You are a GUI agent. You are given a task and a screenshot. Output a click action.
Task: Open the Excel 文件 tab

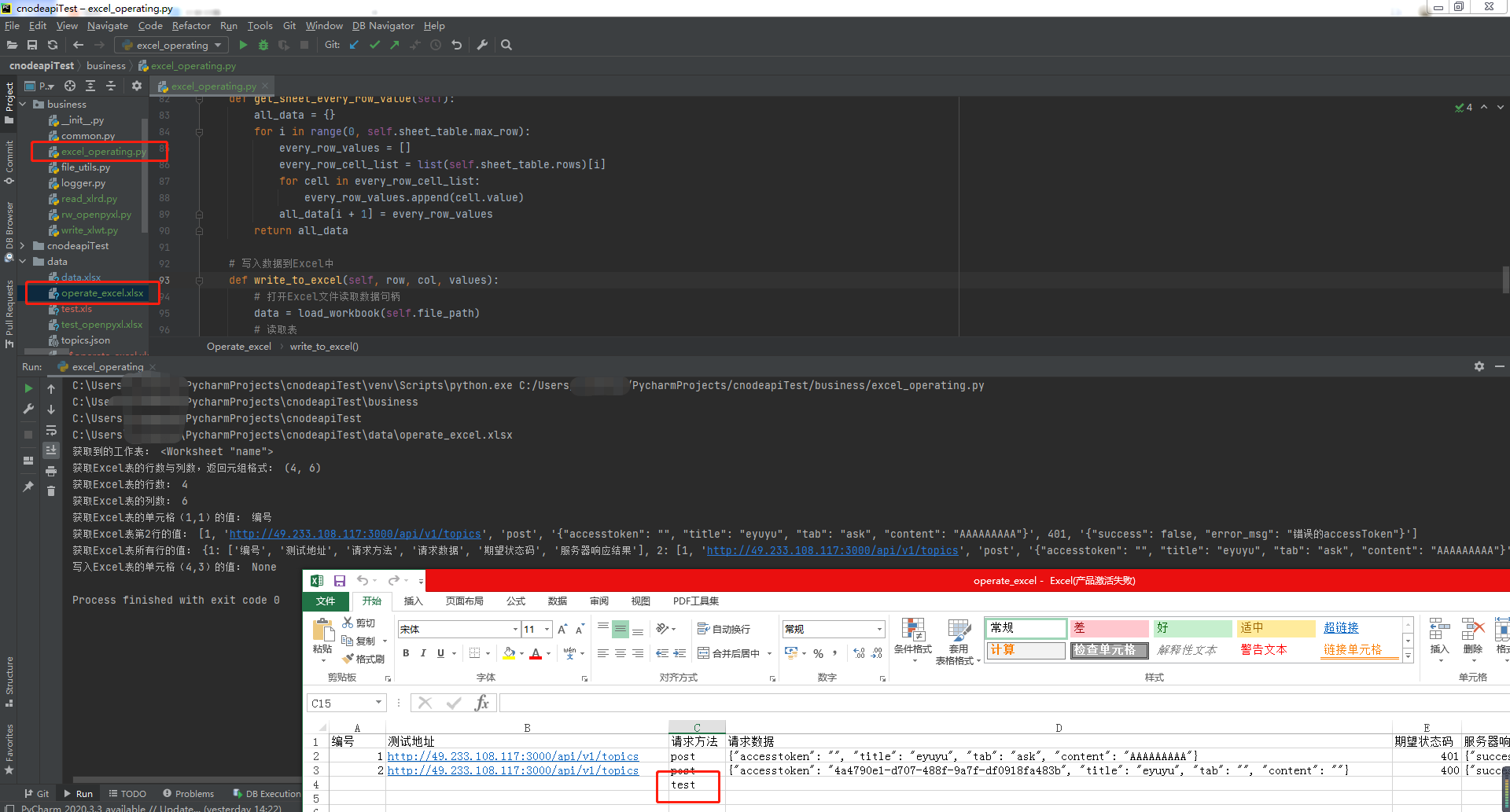(x=326, y=601)
